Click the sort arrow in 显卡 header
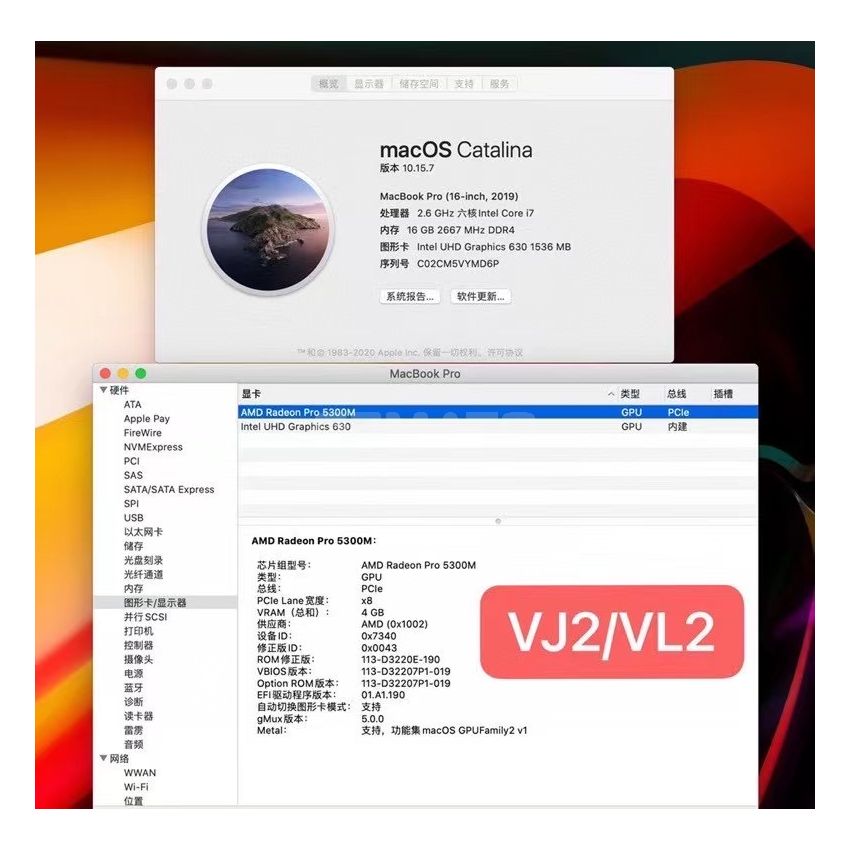This screenshot has height=850, width=850. 611,394
